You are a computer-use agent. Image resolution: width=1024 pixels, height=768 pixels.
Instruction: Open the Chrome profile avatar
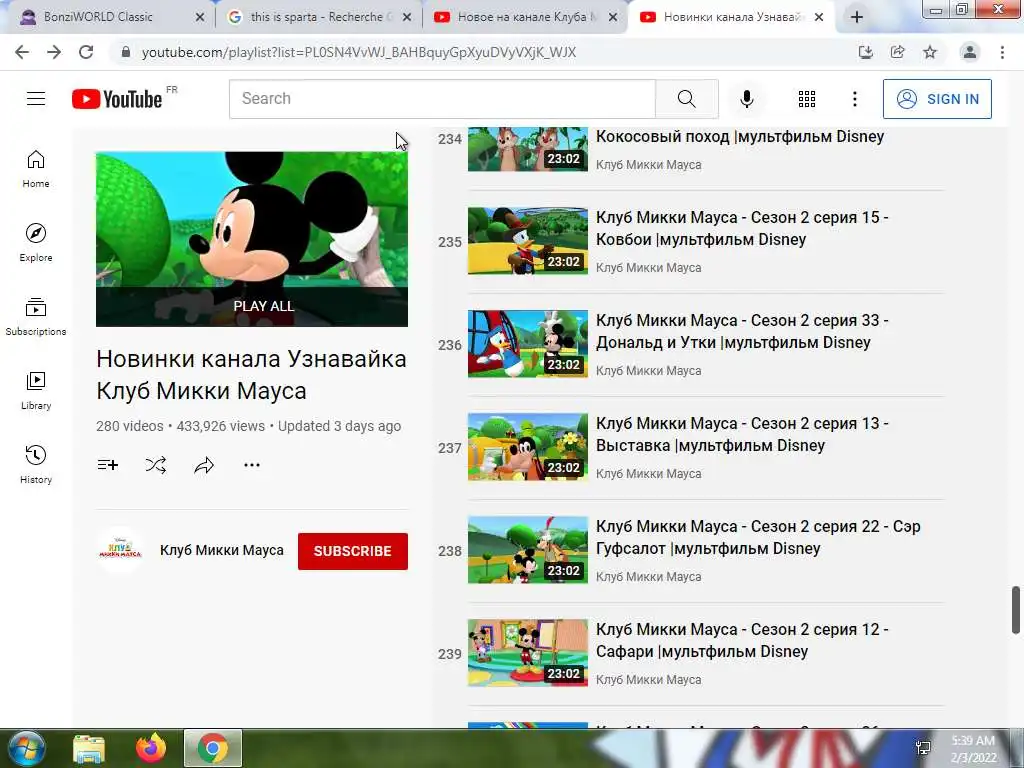click(x=970, y=52)
